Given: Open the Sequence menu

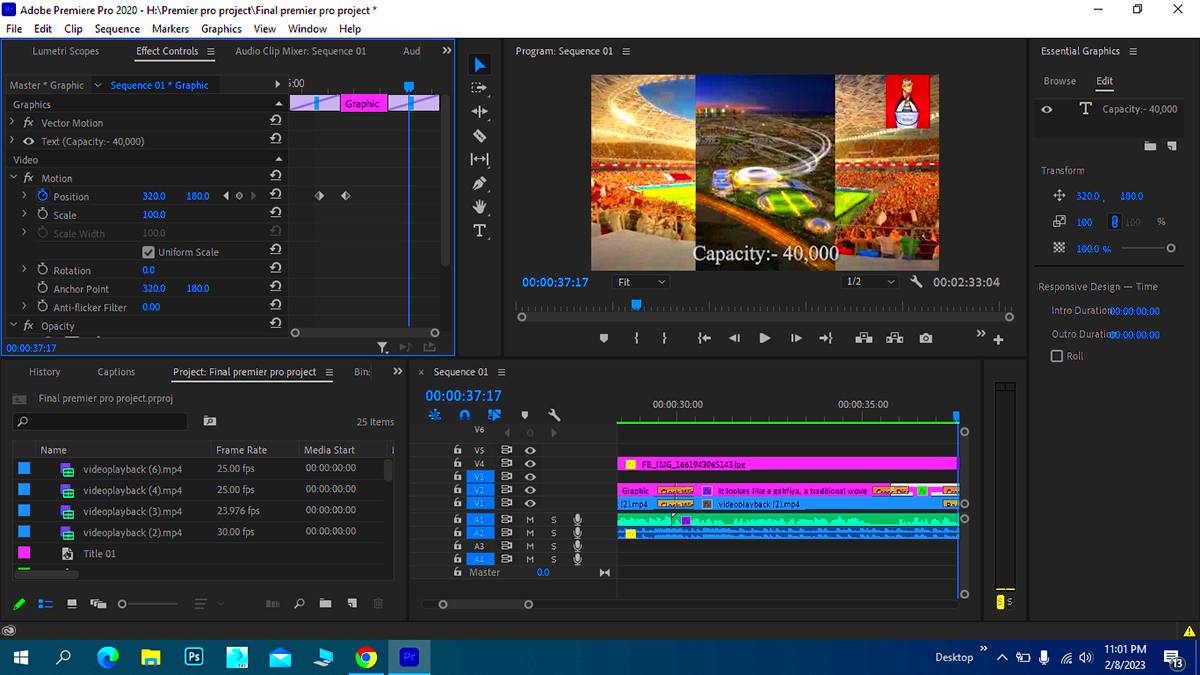Looking at the screenshot, I should (x=117, y=29).
